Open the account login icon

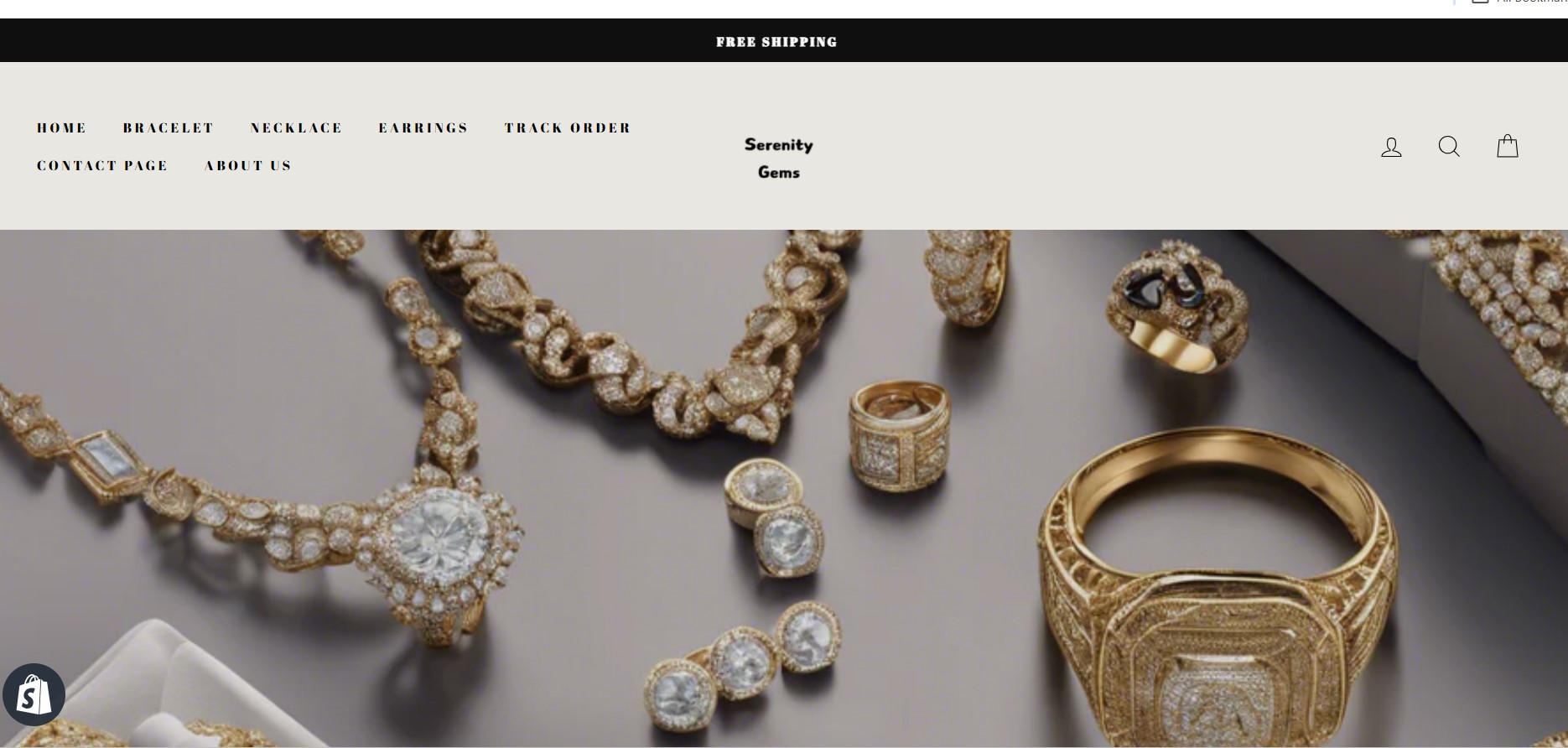point(1391,147)
